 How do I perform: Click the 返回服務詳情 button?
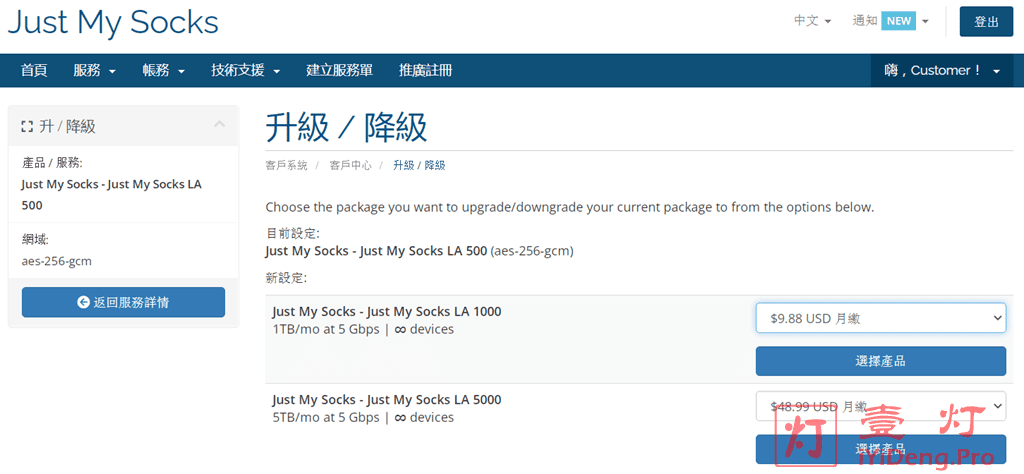click(123, 302)
